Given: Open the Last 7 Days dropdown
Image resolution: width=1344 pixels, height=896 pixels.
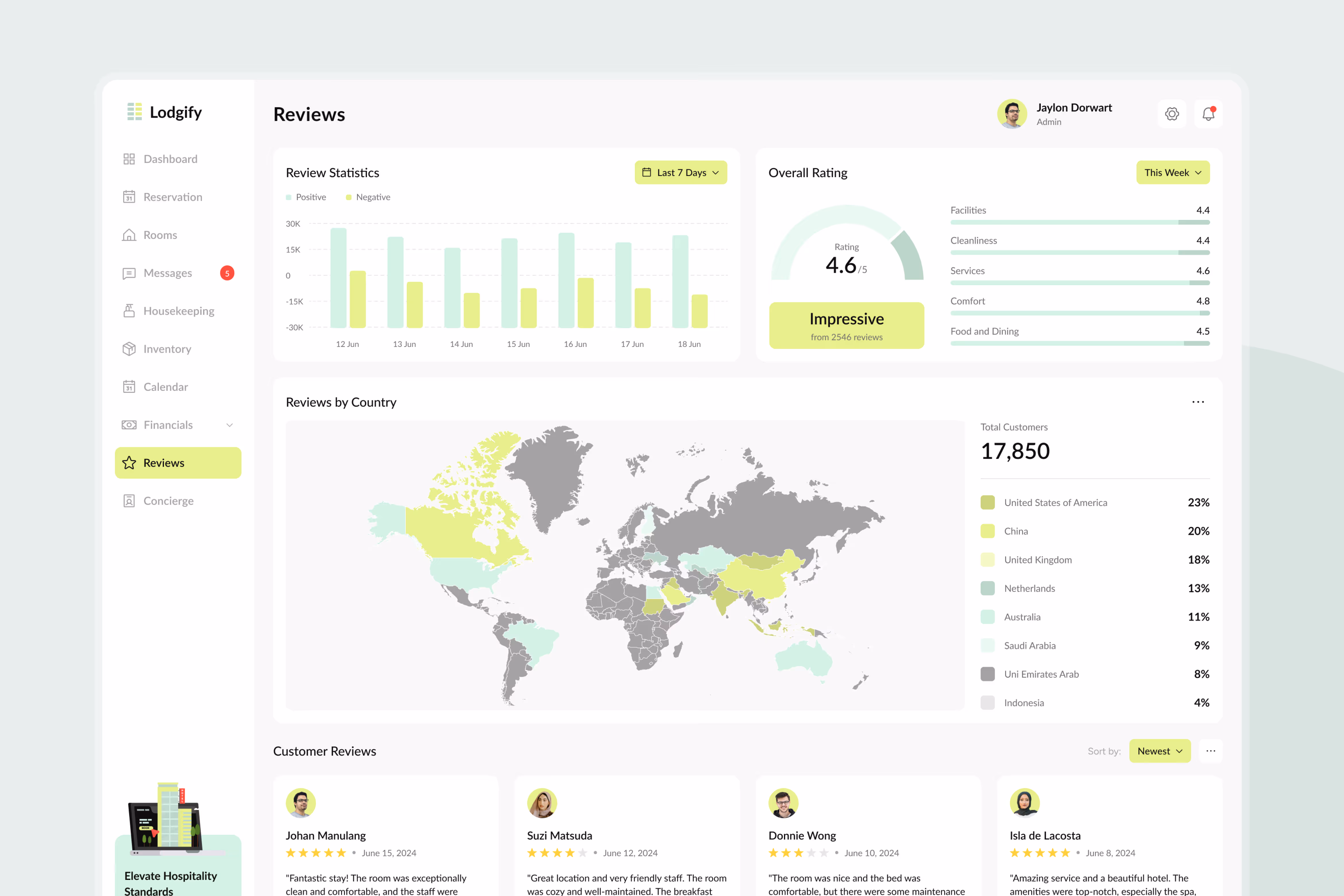Looking at the screenshot, I should [x=681, y=173].
